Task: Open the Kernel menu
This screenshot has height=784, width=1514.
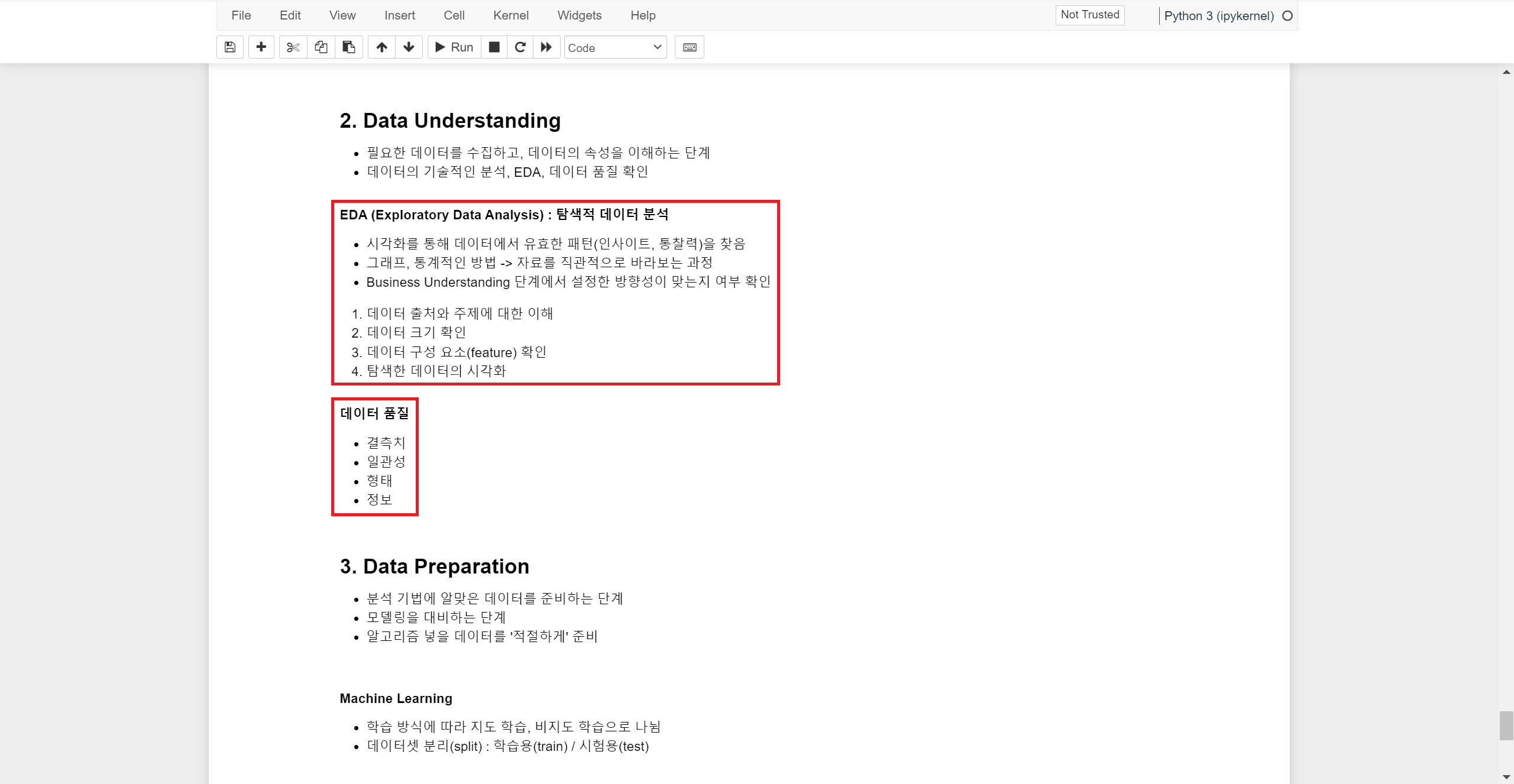Action: 510,15
